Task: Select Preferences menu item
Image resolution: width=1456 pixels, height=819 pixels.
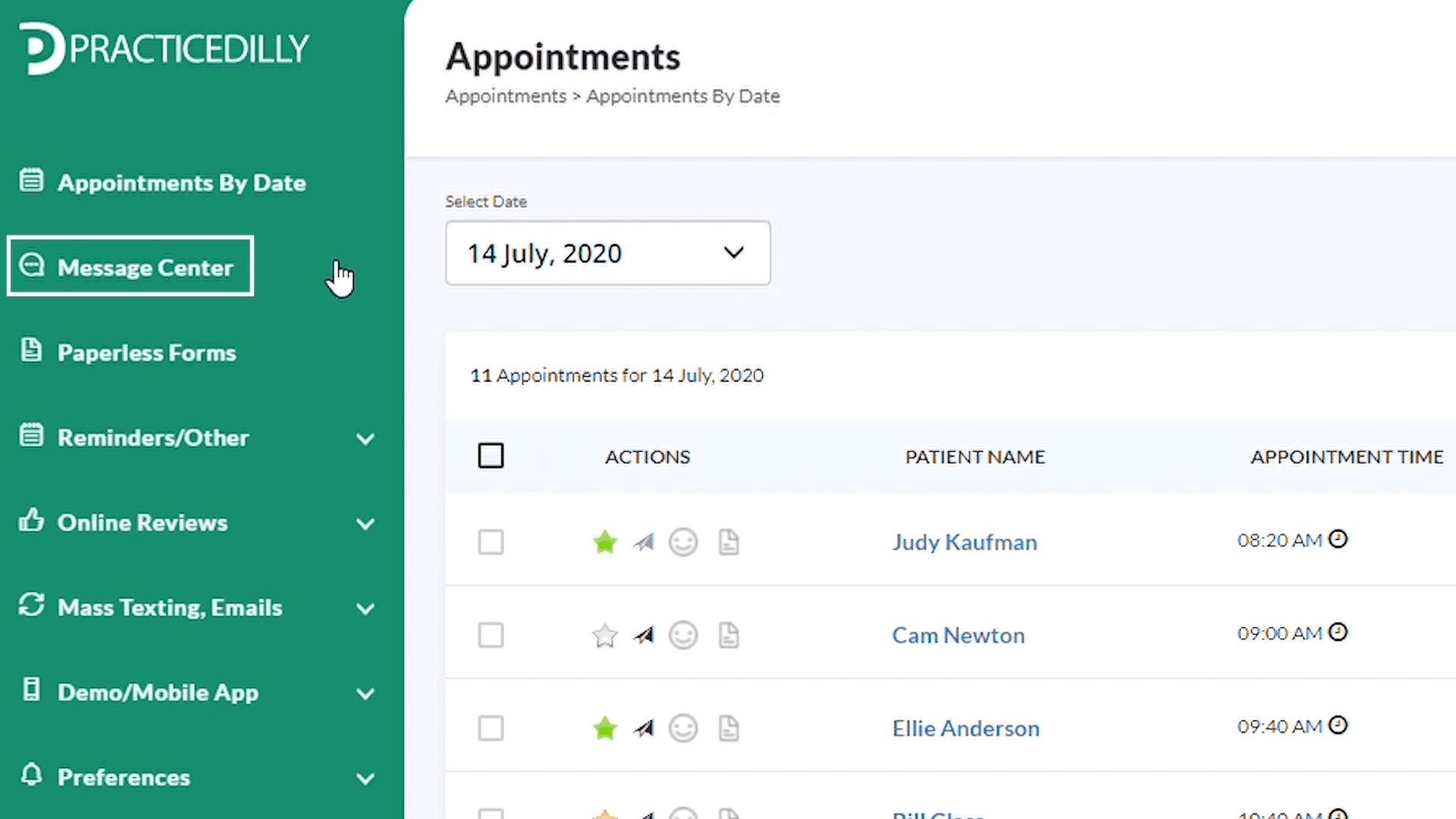Action: click(124, 777)
